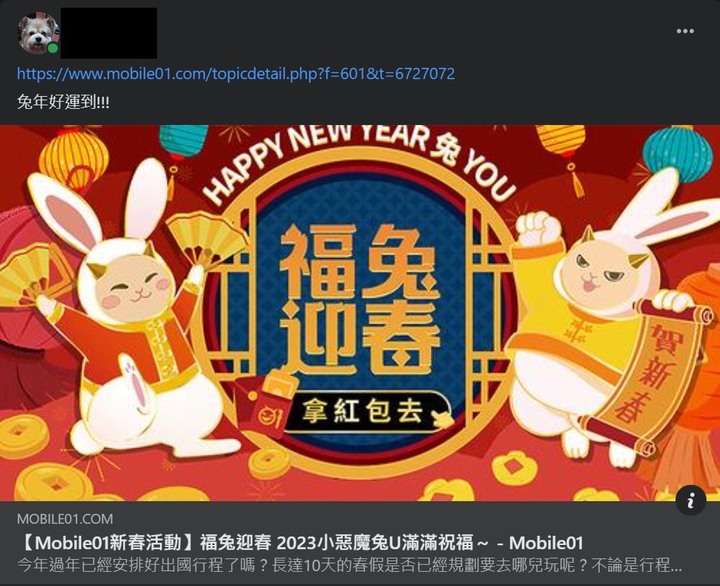Click the blacked-out poster name
The image size is (720, 586).
[109, 33]
